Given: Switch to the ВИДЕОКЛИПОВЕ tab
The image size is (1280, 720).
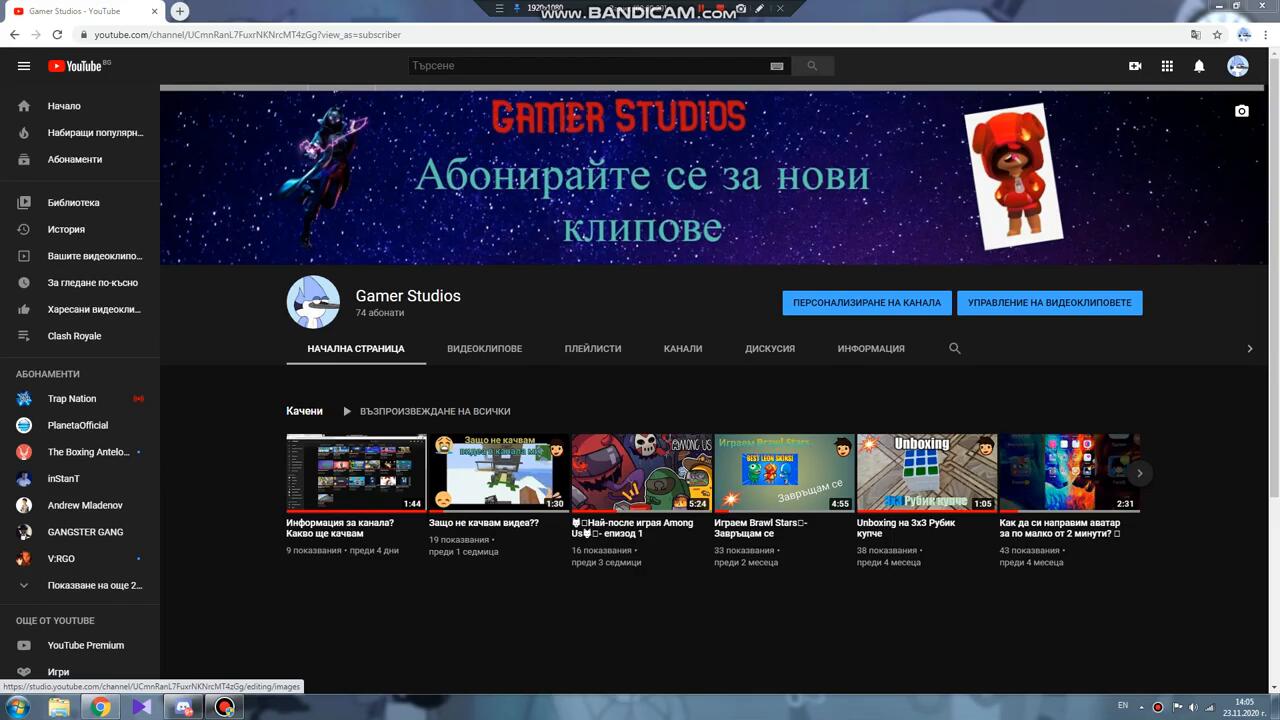Looking at the screenshot, I should [x=484, y=348].
